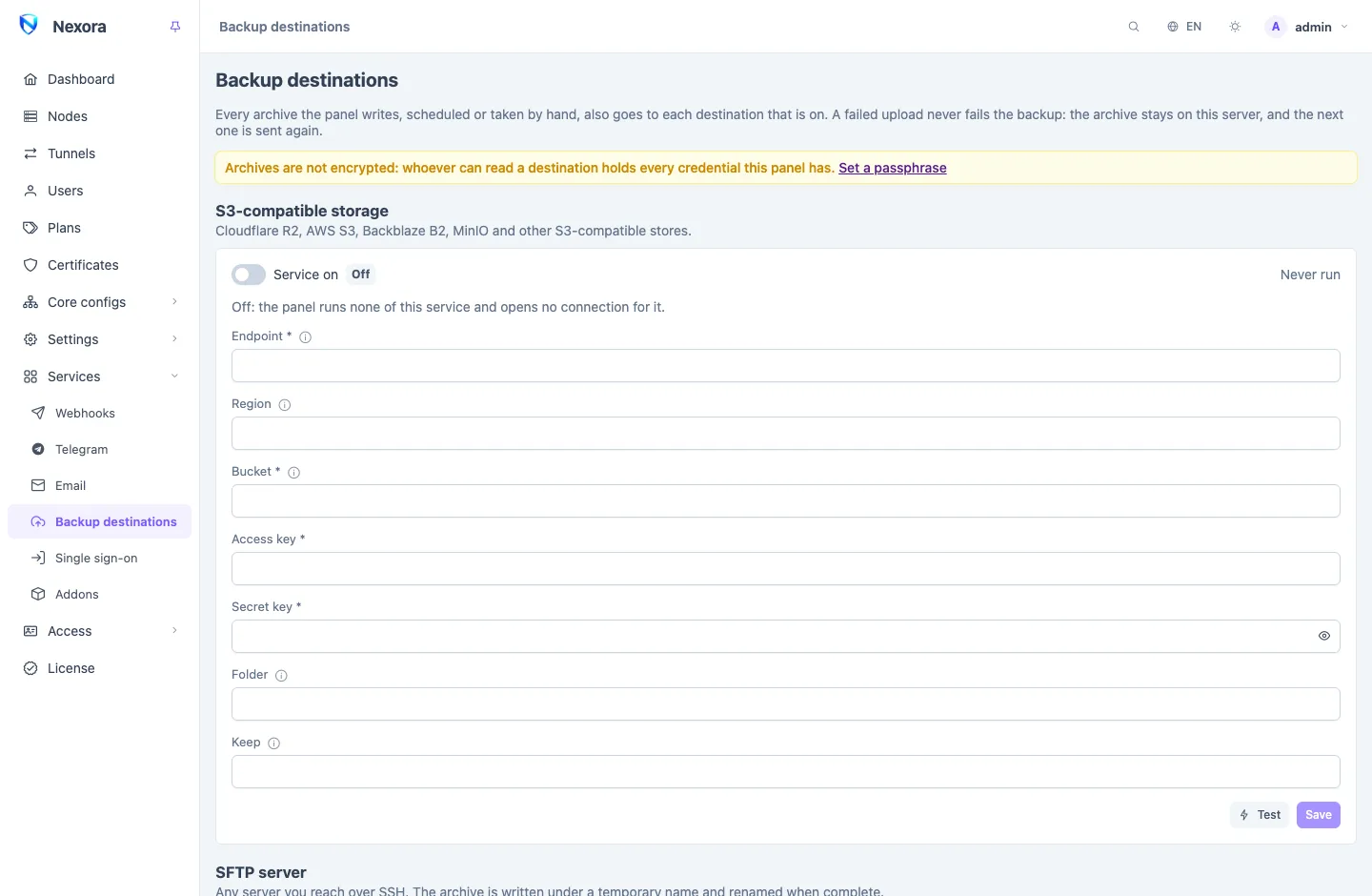Save the S3 storage settings

1319,815
